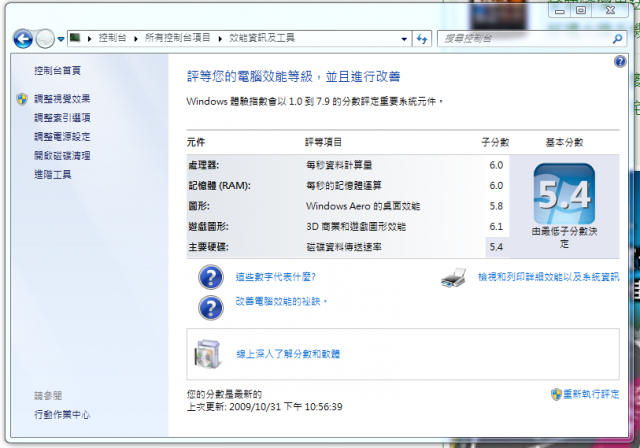The image size is (640, 448).
Task: Click the 圖形 row label
Action: click(x=199, y=206)
